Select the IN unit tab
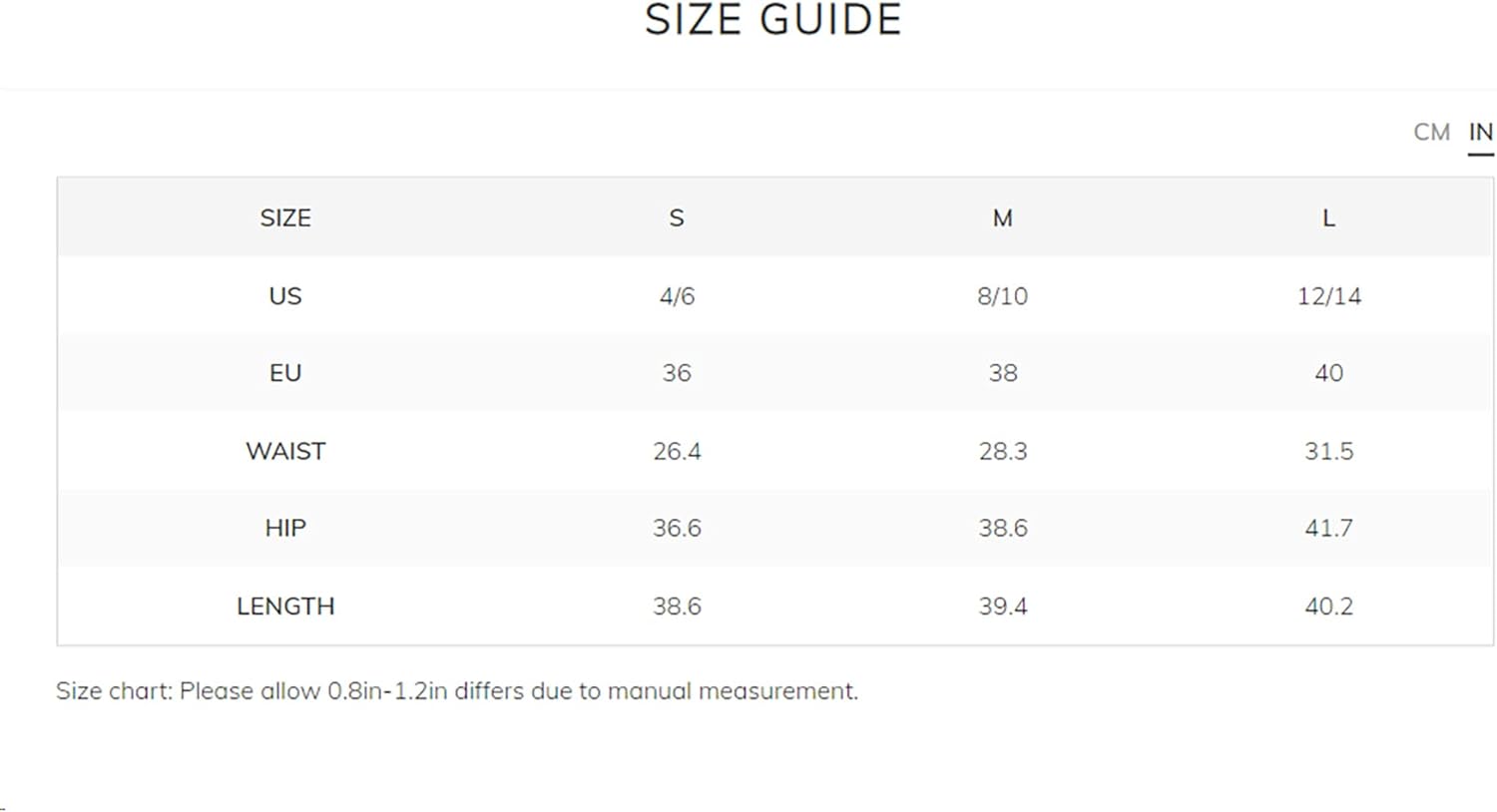 tap(1480, 132)
